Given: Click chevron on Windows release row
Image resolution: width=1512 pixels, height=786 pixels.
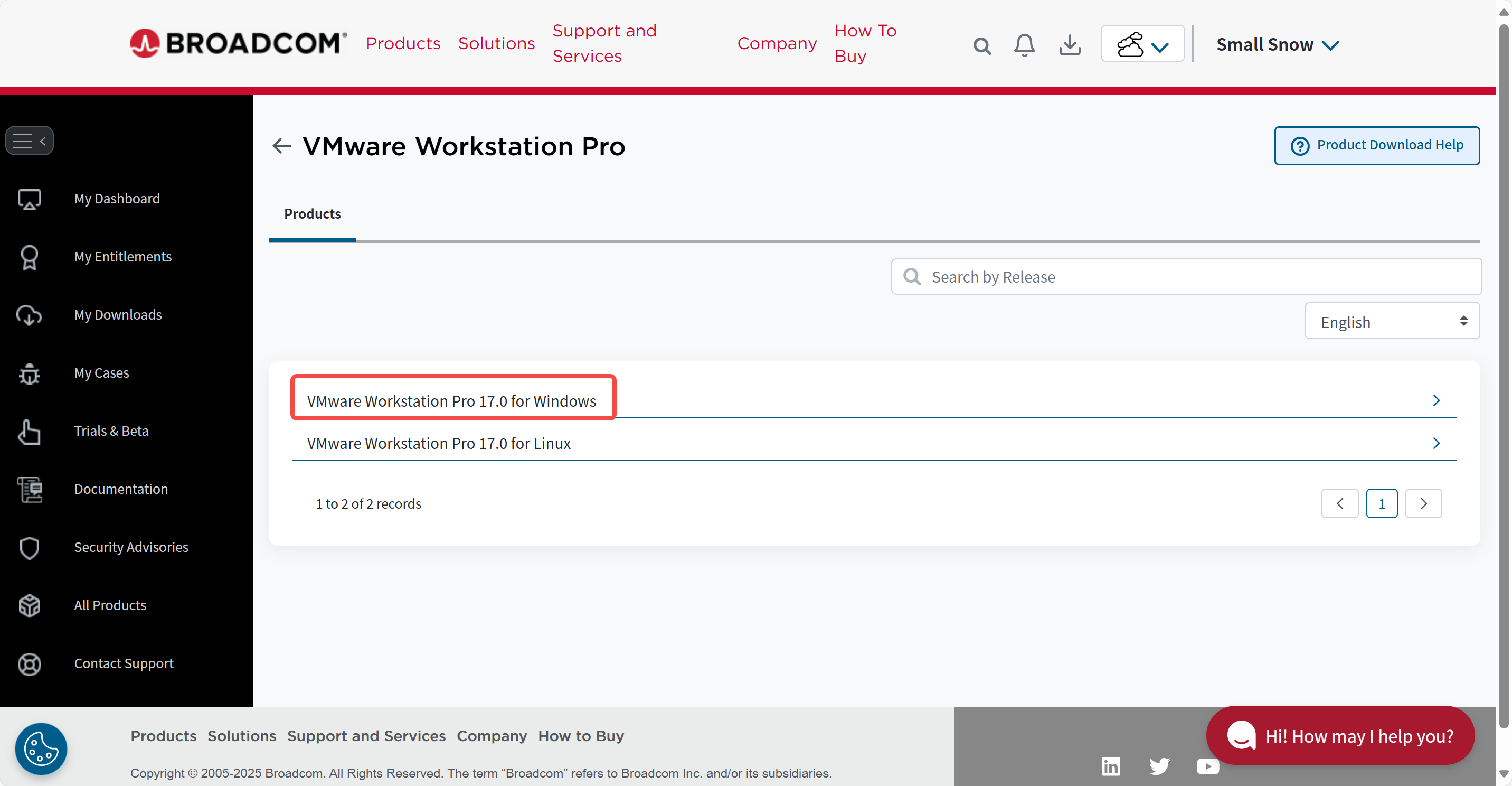Looking at the screenshot, I should pos(1435,400).
